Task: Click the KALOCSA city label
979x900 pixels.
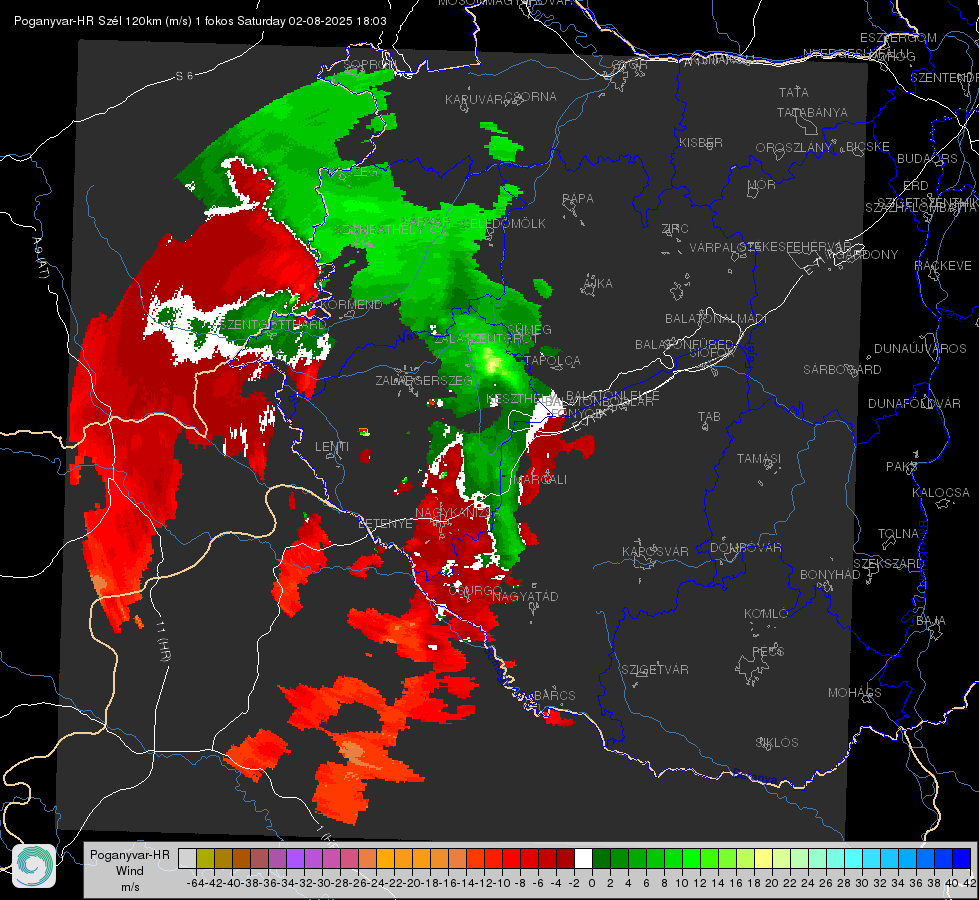Action: pos(940,493)
